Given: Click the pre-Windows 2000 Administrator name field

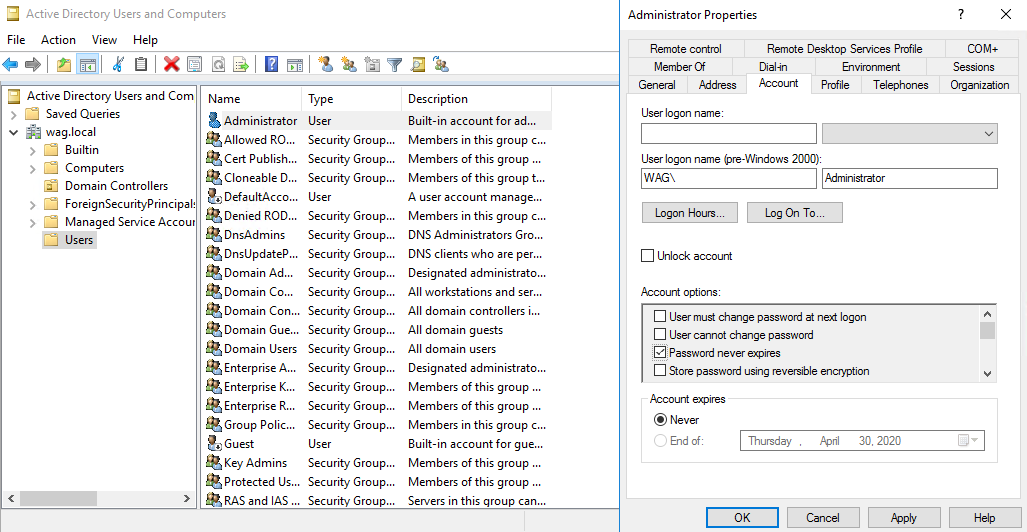Looking at the screenshot, I should point(910,178).
